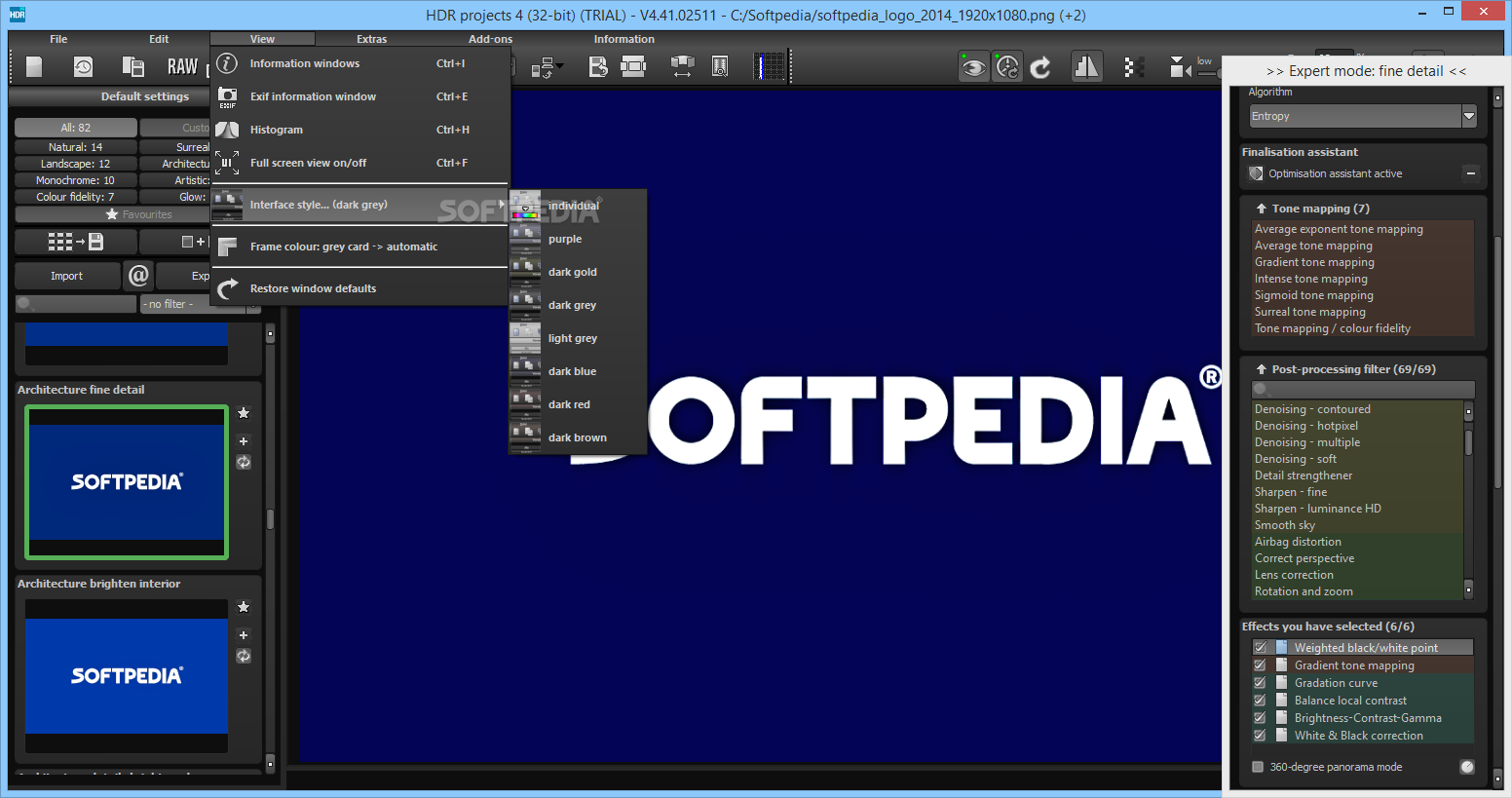1512x798 pixels.
Task: Open the Add-ons menu
Action: click(x=490, y=39)
